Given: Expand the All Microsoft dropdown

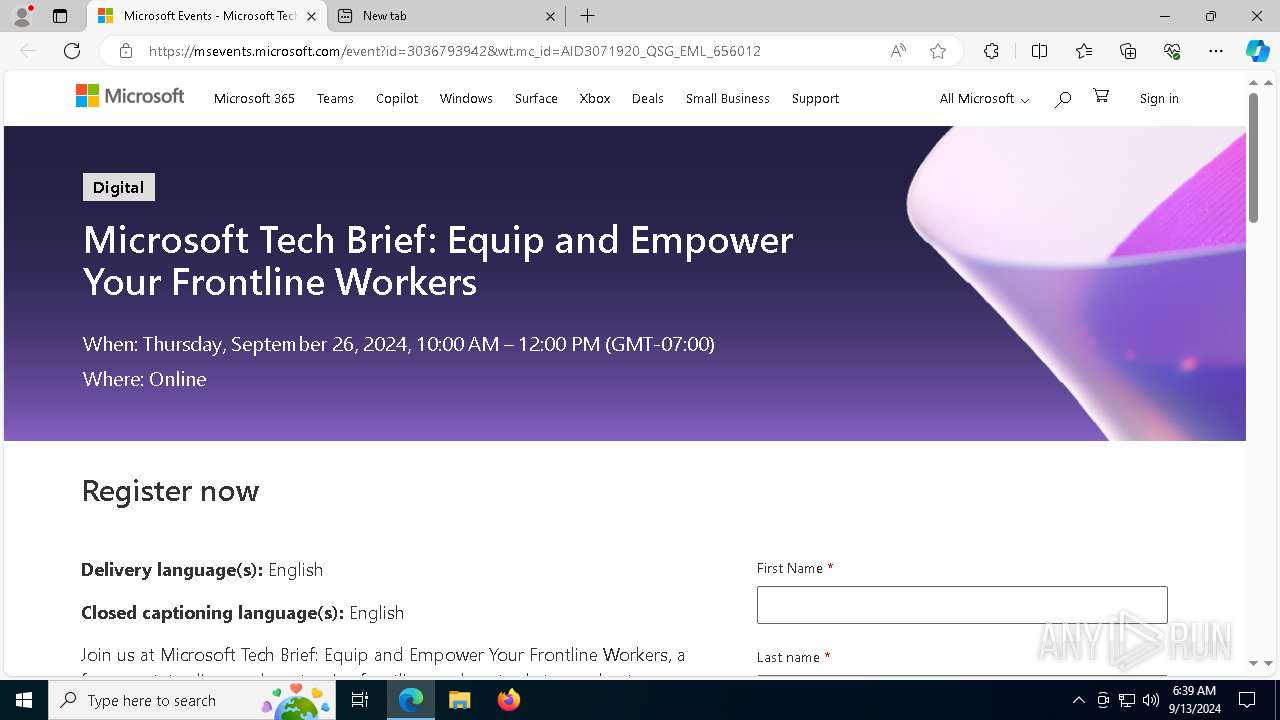Looking at the screenshot, I should (x=984, y=98).
